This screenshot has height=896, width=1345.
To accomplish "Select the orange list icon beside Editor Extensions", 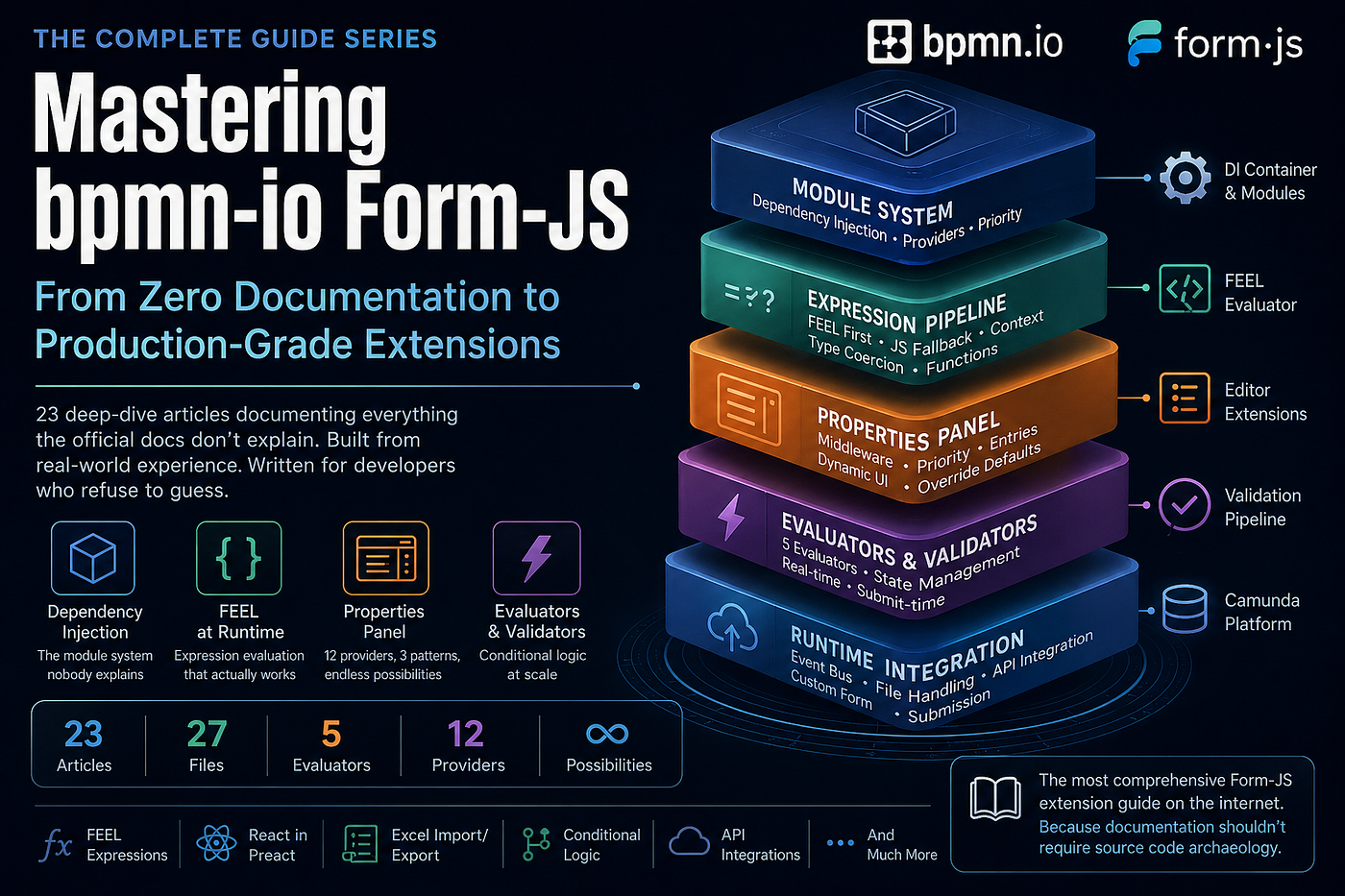I will click(1185, 398).
